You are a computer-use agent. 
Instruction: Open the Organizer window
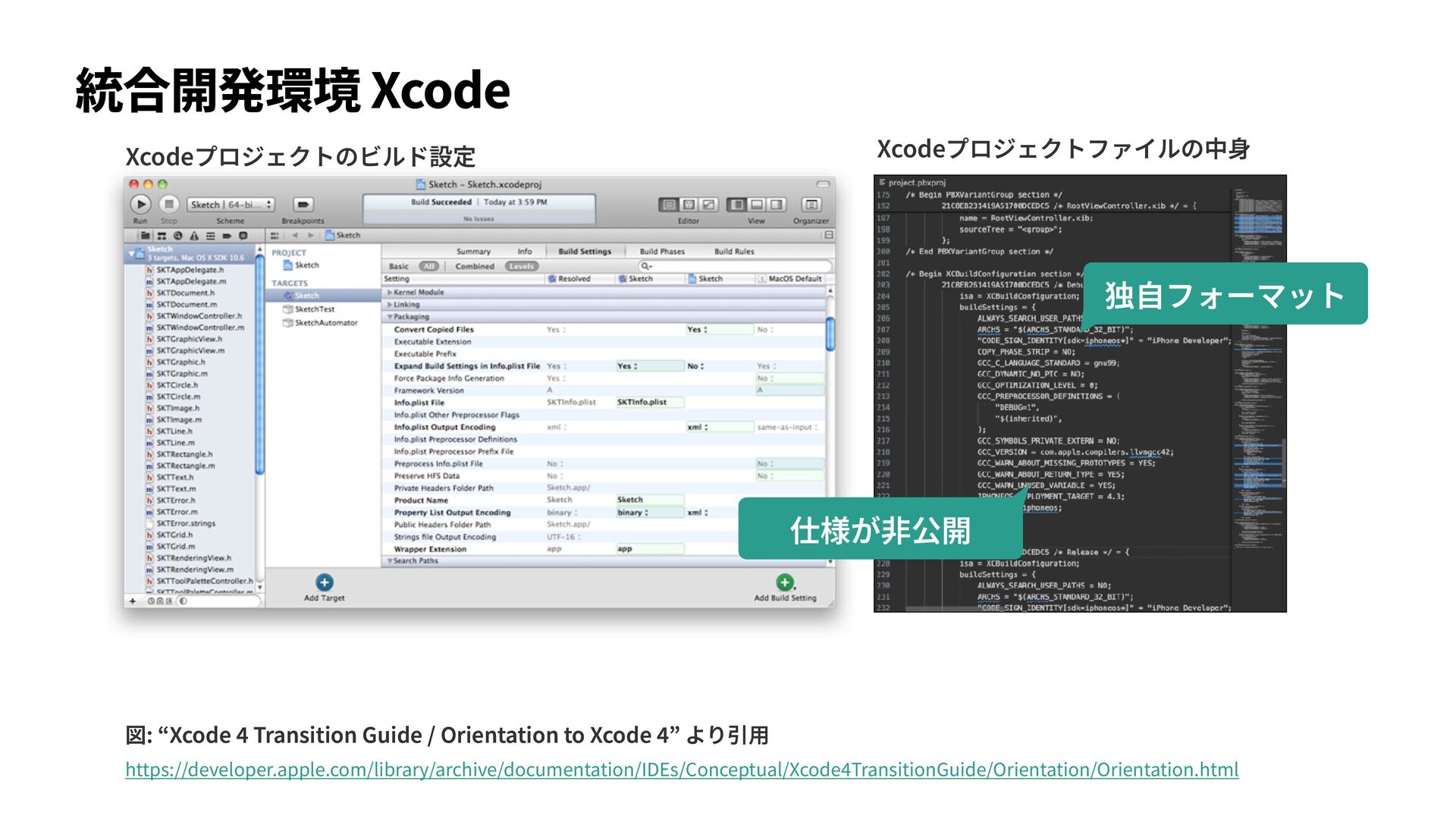(x=811, y=205)
